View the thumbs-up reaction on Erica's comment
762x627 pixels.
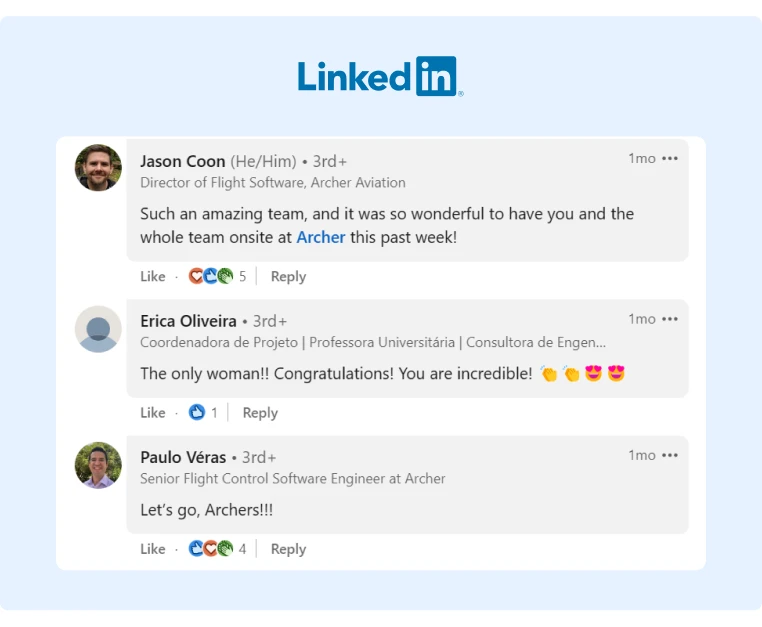tap(197, 413)
